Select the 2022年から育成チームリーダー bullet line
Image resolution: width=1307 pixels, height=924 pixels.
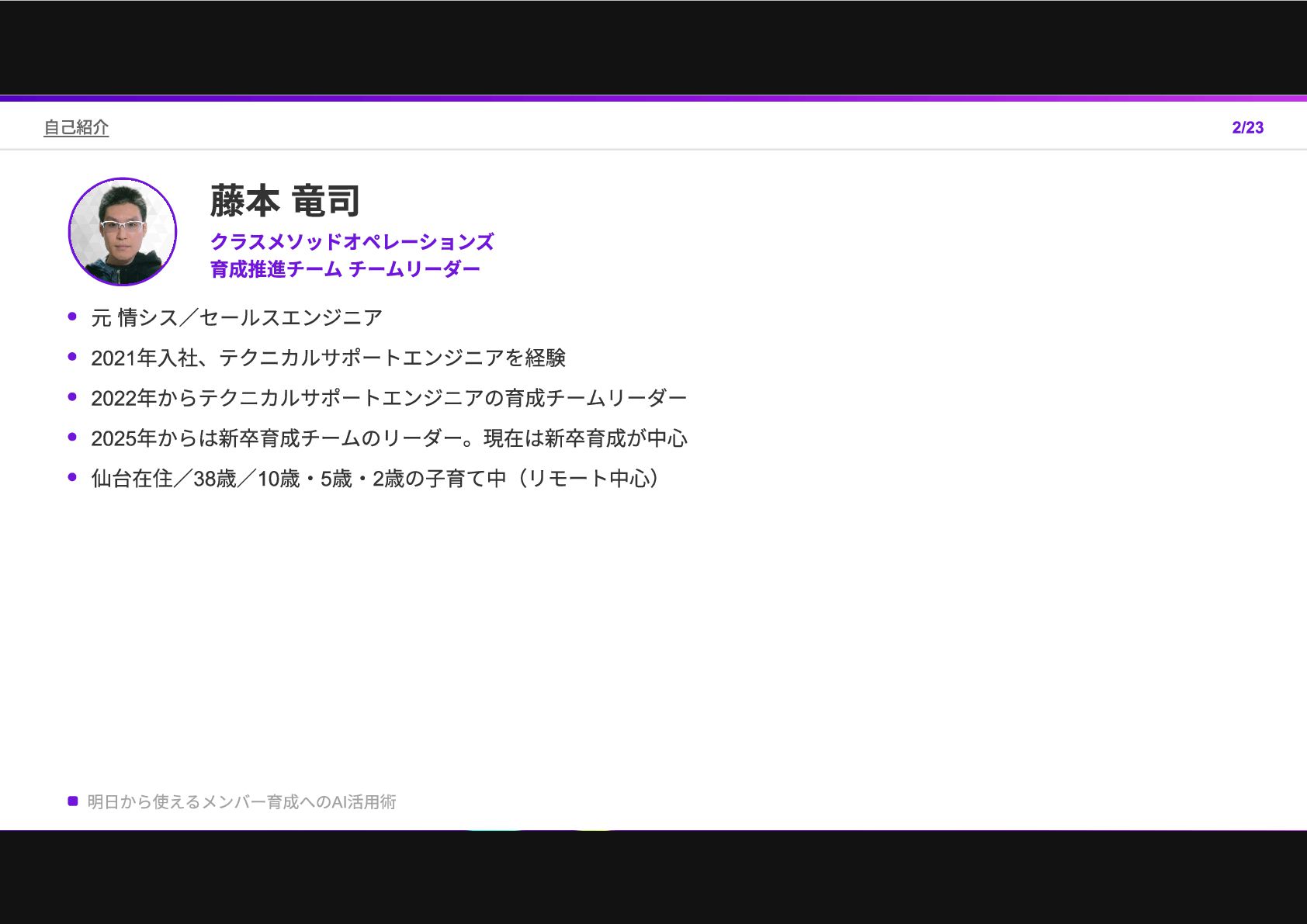tap(389, 398)
